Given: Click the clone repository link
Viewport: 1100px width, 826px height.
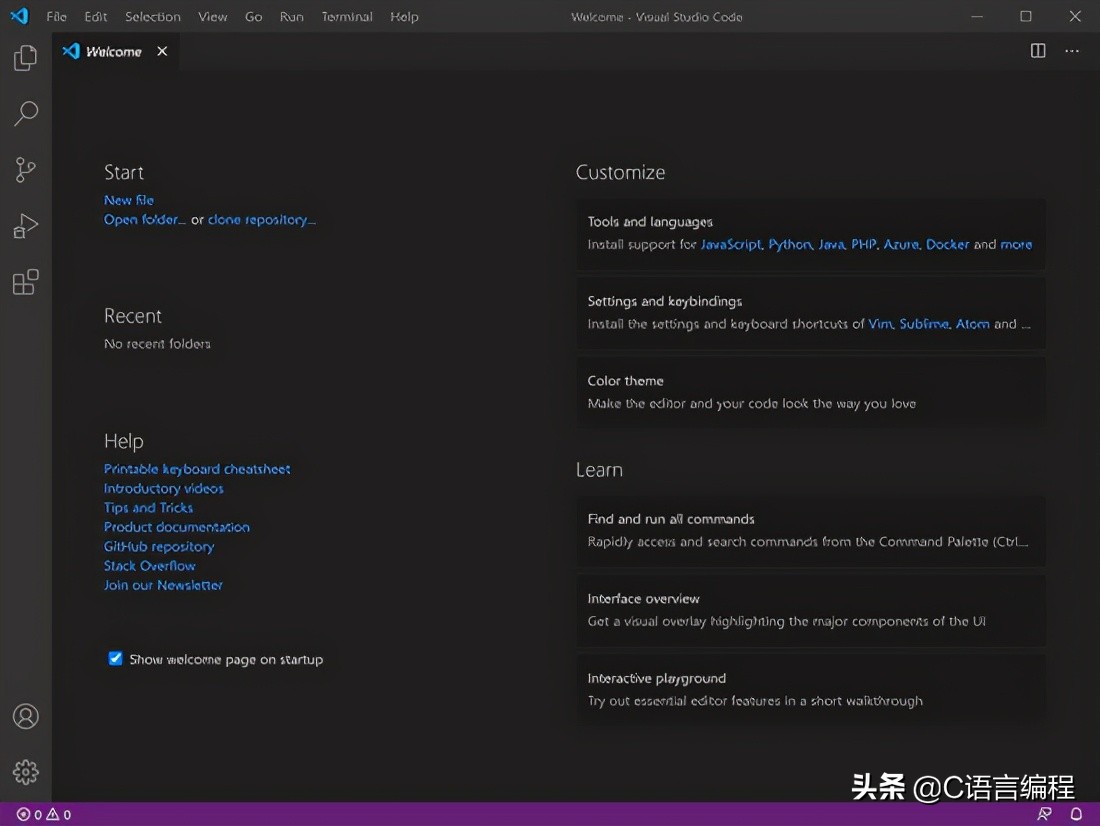Looking at the screenshot, I should pos(261,219).
